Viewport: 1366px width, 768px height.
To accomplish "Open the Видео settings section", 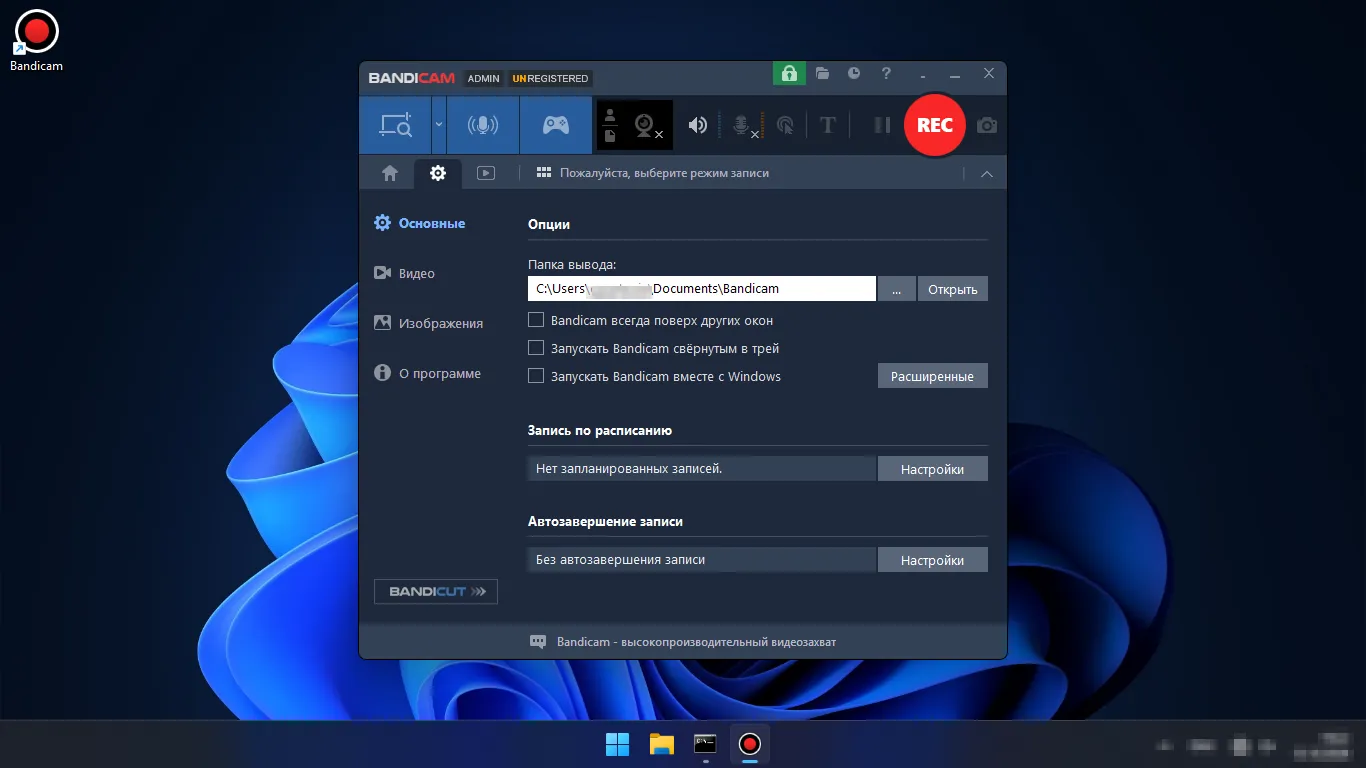I will click(404, 273).
